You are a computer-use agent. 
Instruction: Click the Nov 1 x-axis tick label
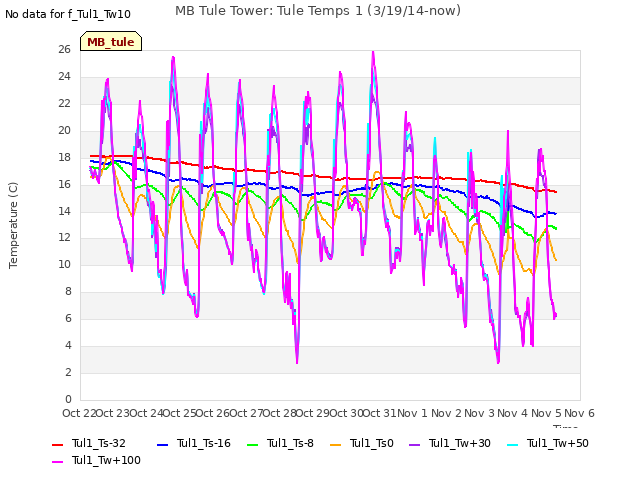tap(412, 413)
